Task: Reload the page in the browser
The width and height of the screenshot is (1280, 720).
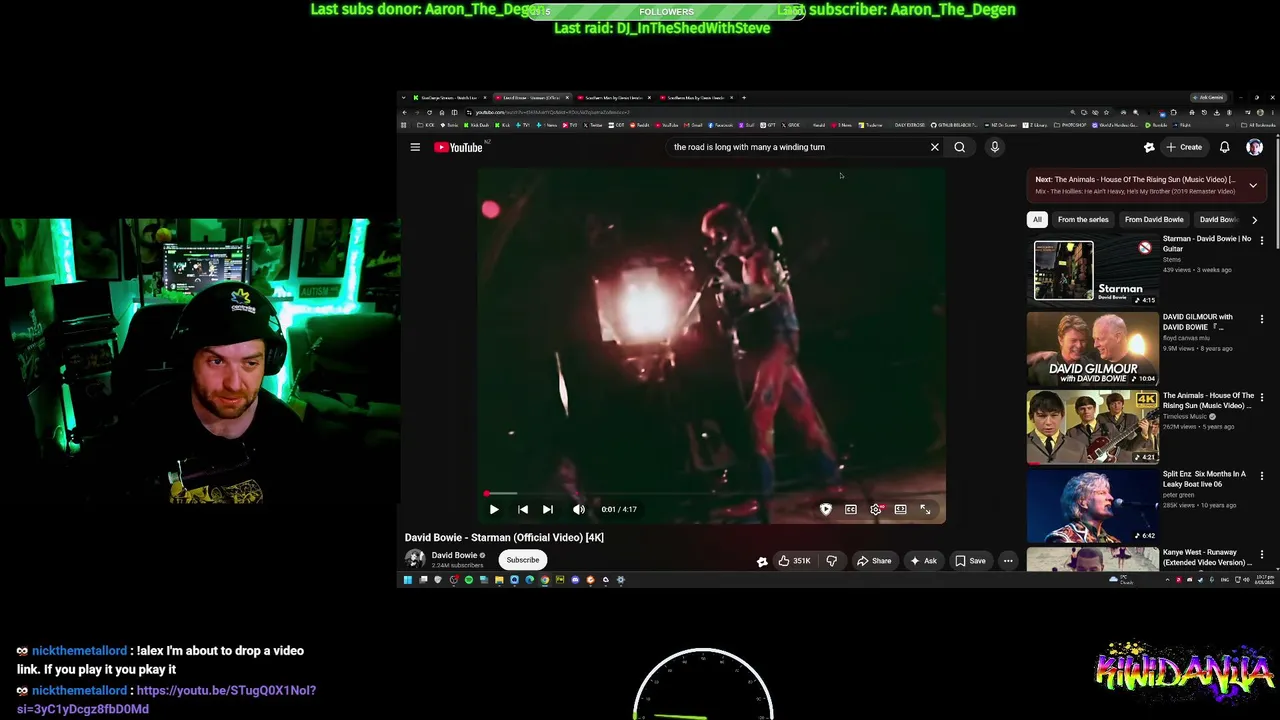Action: (429, 112)
